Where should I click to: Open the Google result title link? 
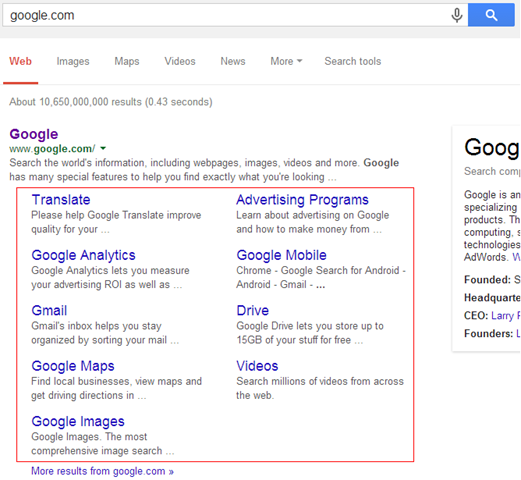(x=34, y=134)
